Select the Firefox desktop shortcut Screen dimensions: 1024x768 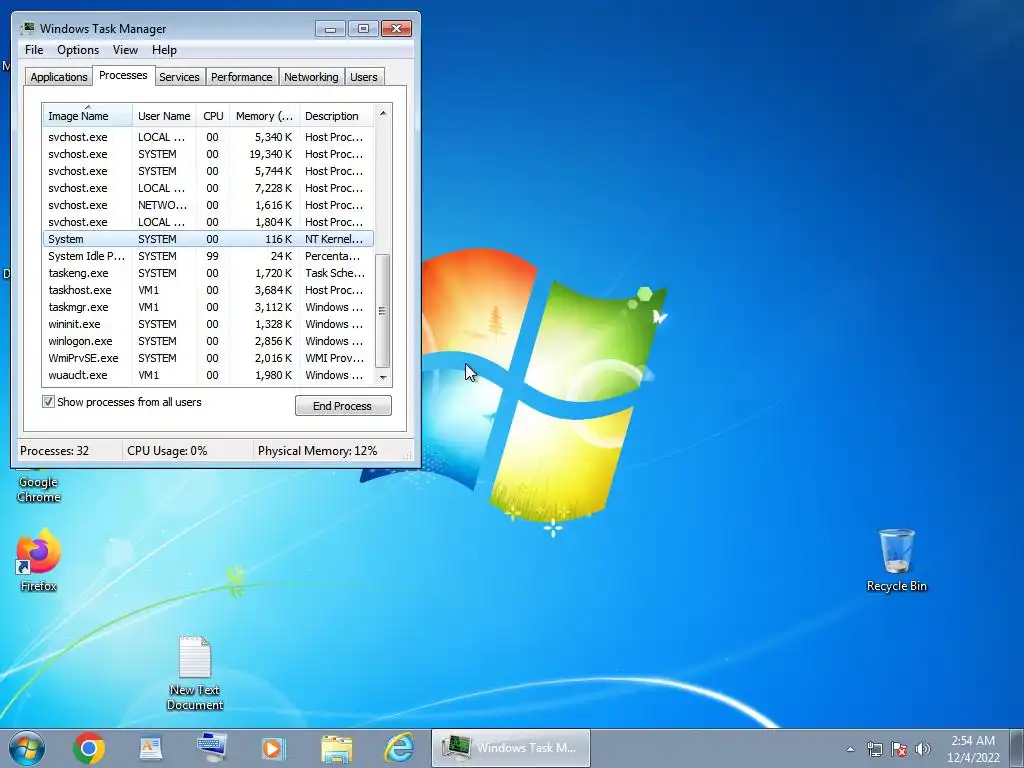tap(39, 560)
